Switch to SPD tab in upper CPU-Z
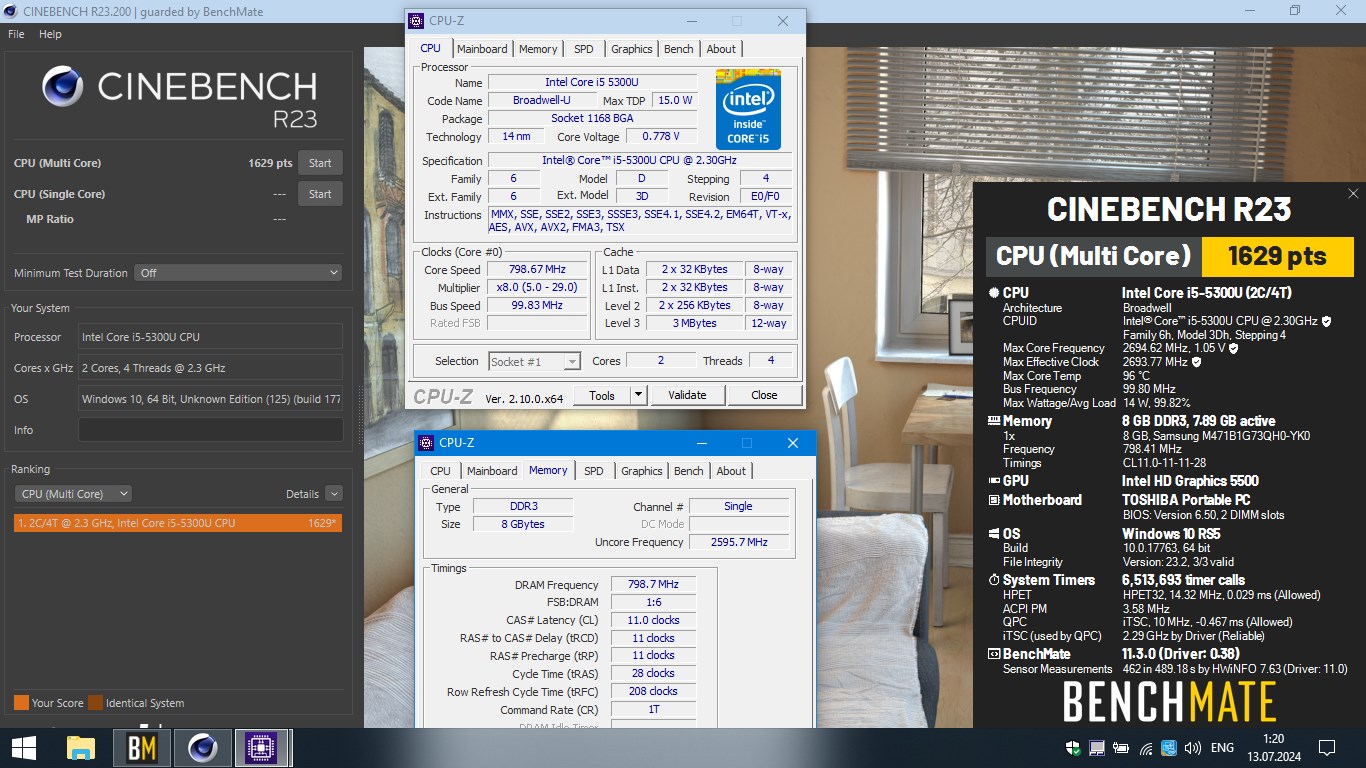 pyautogui.click(x=584, y=49)
